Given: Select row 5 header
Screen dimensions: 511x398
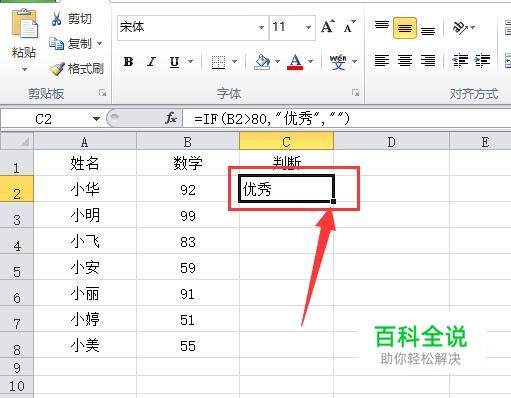Looking at the screenshot, I should coord(17,266).
